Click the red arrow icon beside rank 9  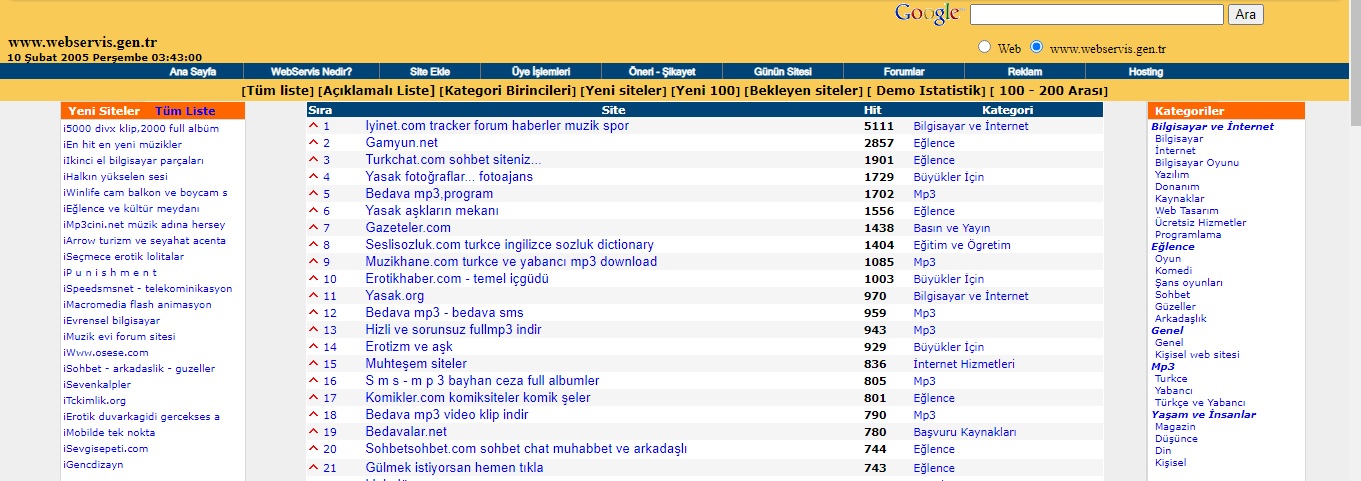[314, 262]
